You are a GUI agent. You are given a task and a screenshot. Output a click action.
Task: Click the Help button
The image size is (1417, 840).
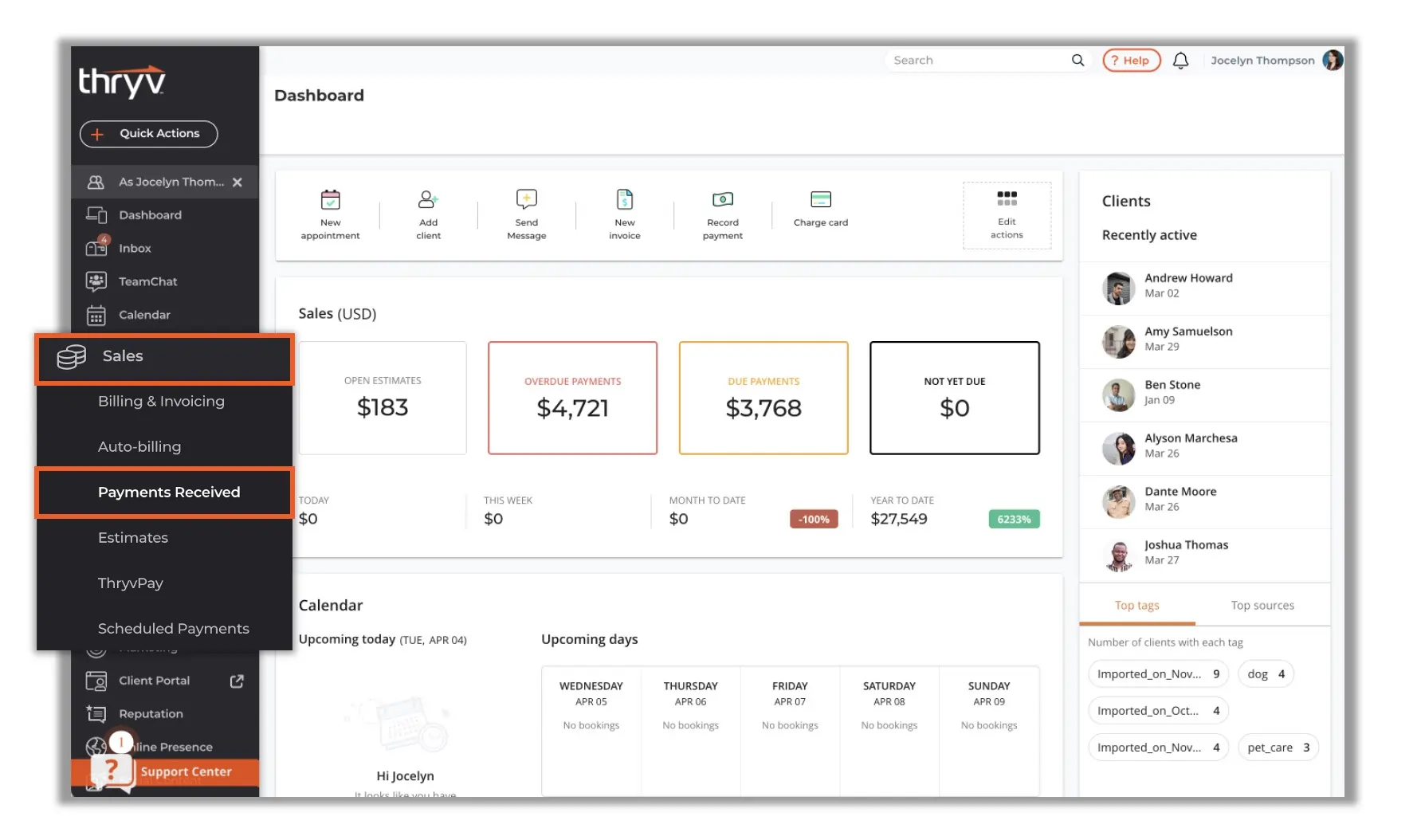[1131, 61]
